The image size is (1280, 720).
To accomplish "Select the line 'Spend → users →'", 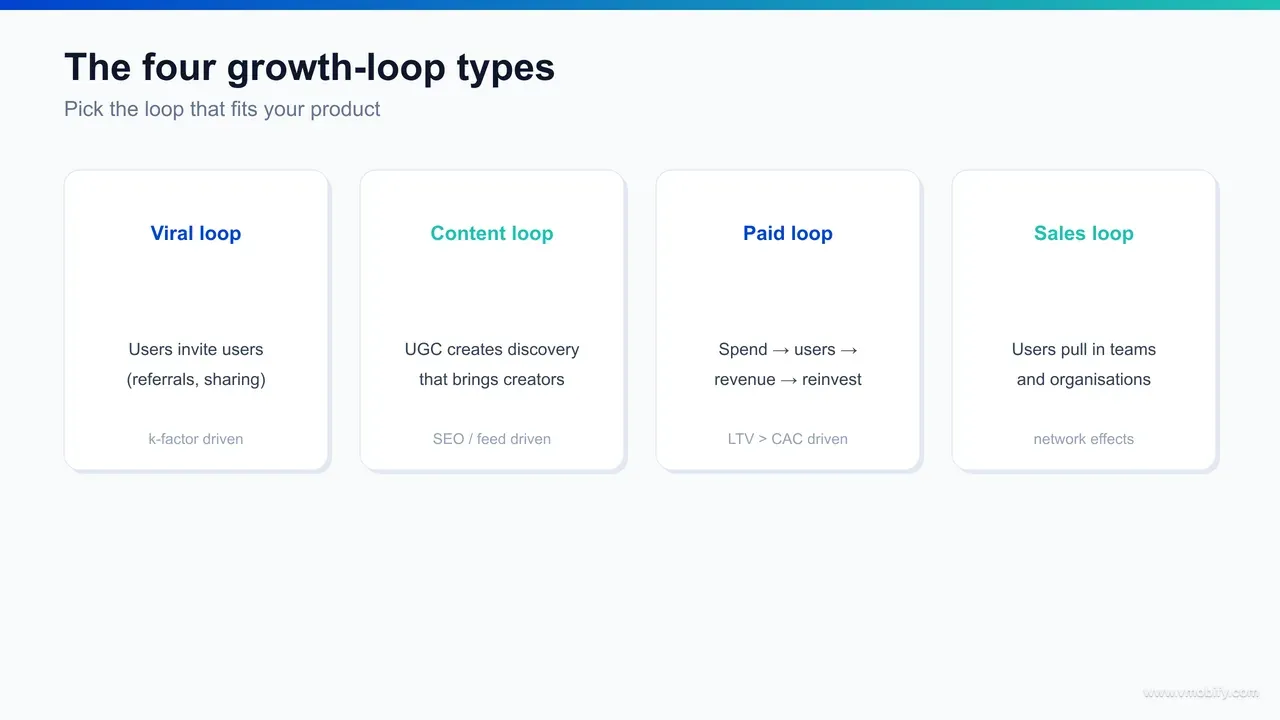I will coord(788,349).
